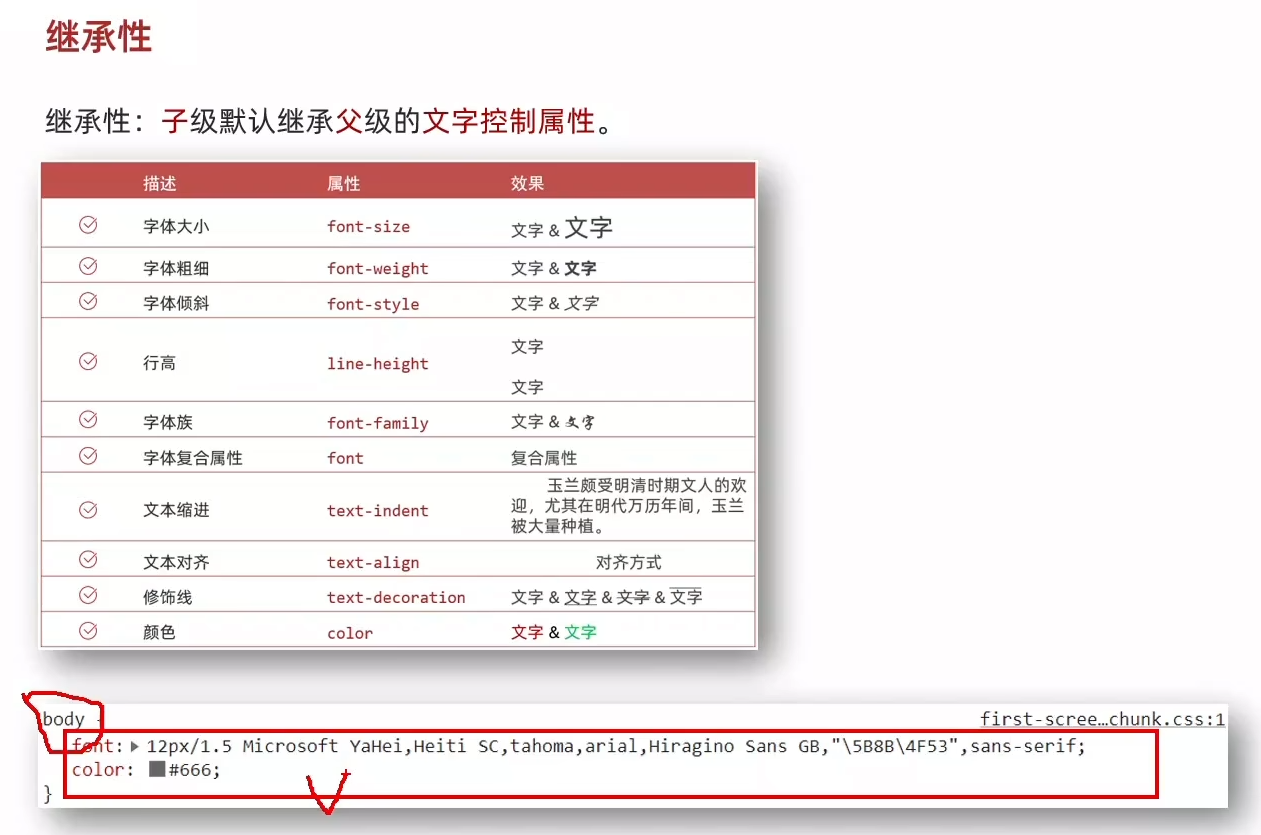Click the font property name in the body rule

coord(94,746)
